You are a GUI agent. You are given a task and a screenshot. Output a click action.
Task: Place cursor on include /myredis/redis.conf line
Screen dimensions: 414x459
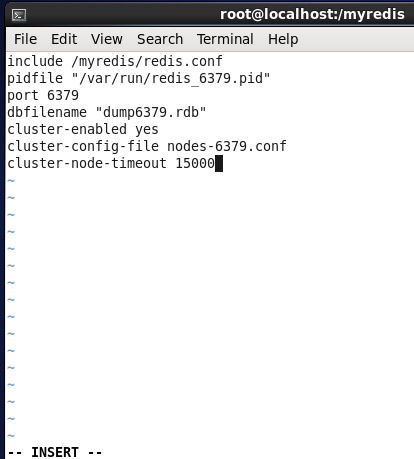[x=115, y=61]
